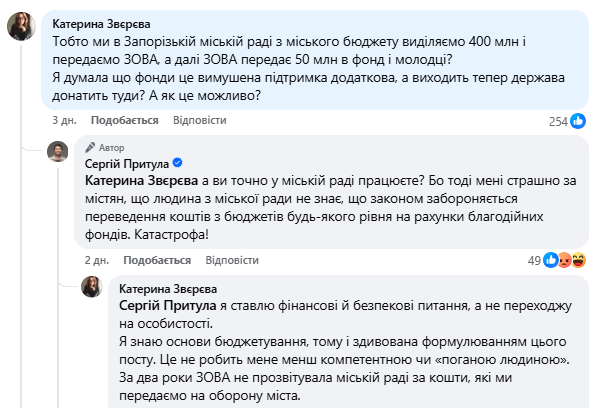Open Катерина Звєрєва's avatar on the top comment
The image size is (609, 408).
click(22, 27)
